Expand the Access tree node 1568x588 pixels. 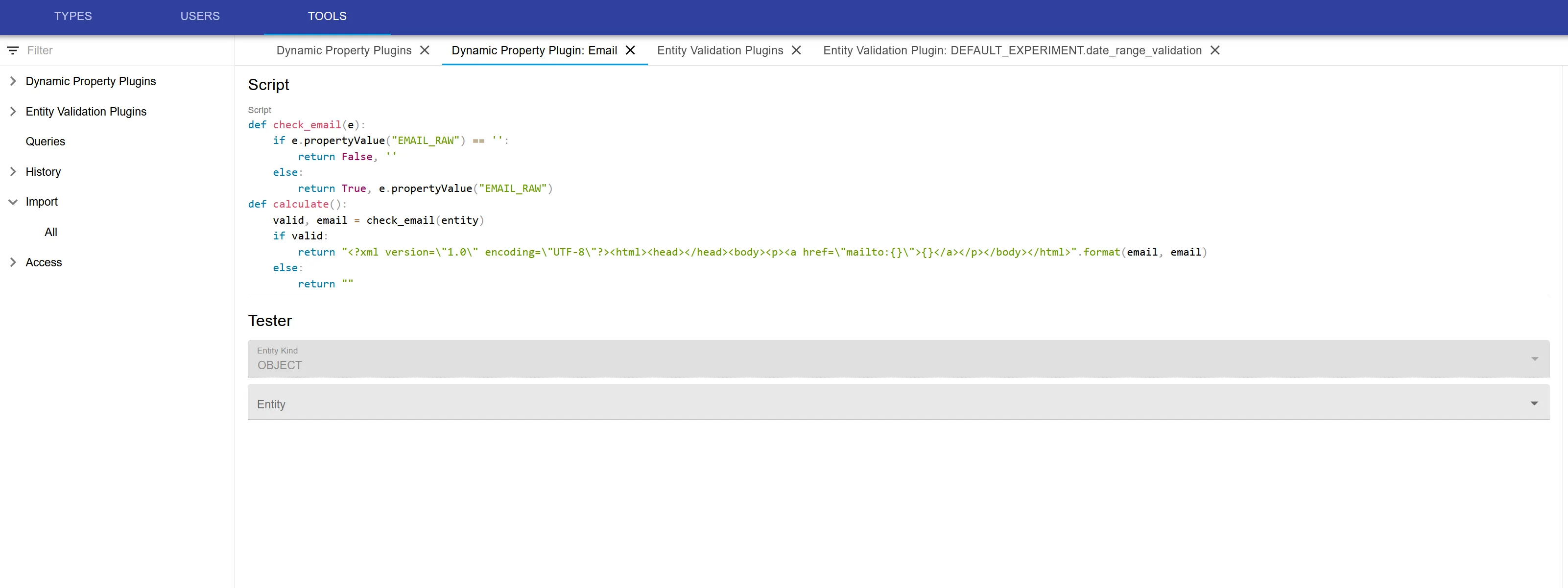click(13, 262)
